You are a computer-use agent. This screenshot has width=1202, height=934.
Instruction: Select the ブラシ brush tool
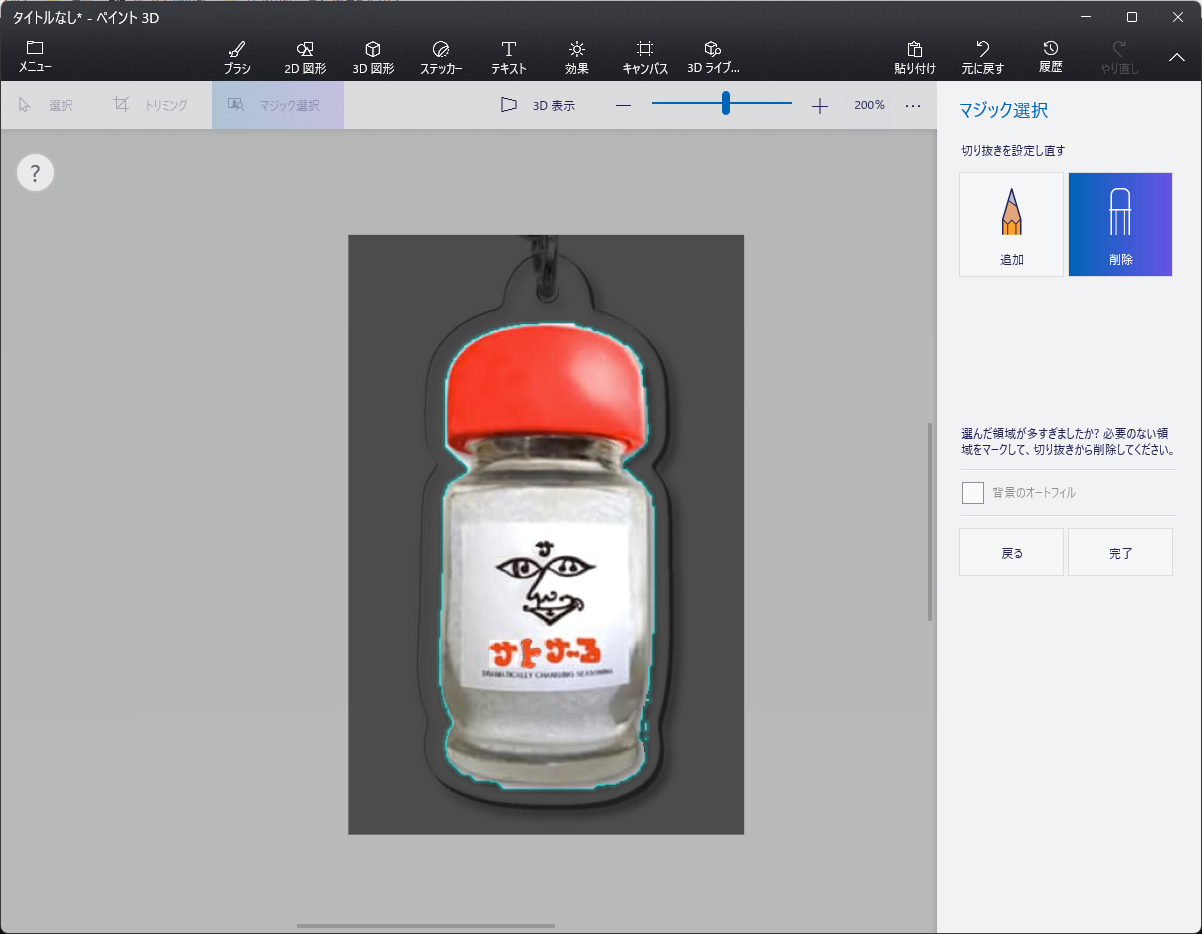point(237,57)
